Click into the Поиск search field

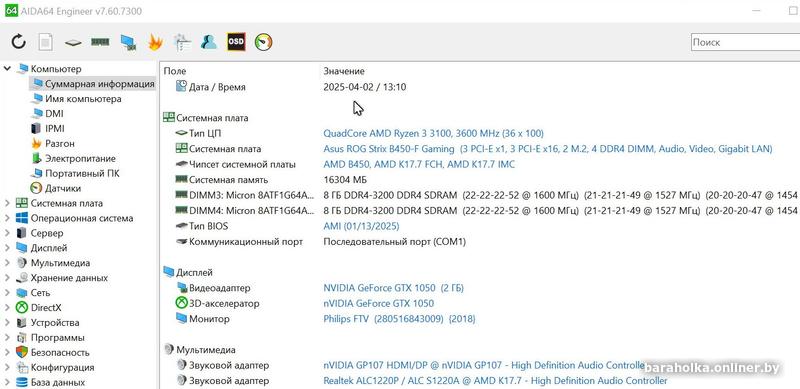point(745,42)
